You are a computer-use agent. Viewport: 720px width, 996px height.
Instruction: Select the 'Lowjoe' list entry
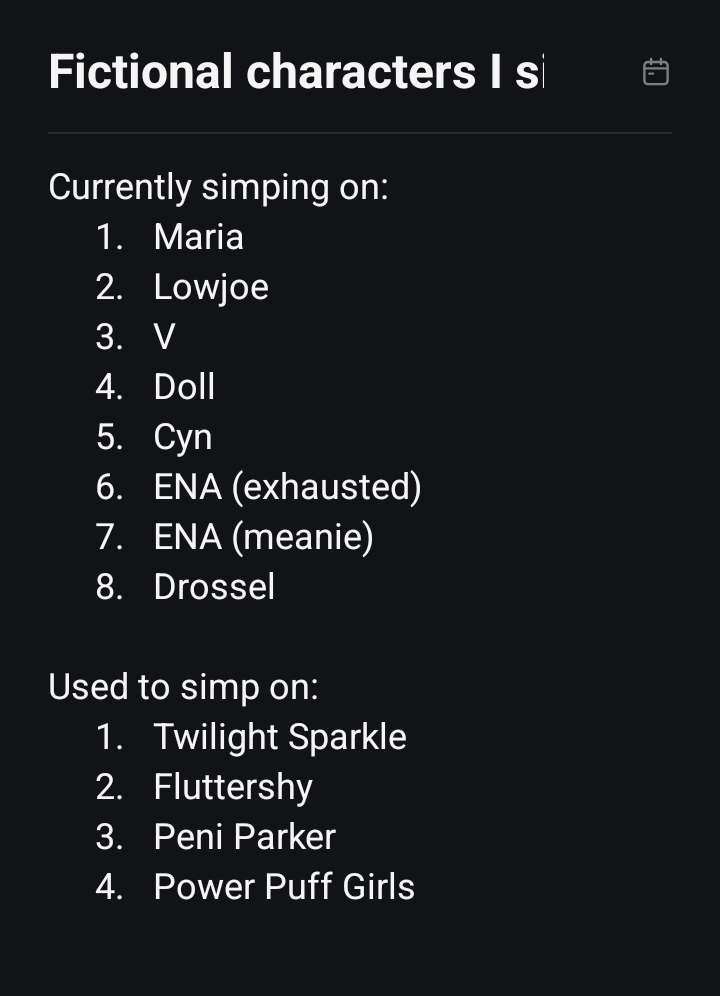click(211, 288)
